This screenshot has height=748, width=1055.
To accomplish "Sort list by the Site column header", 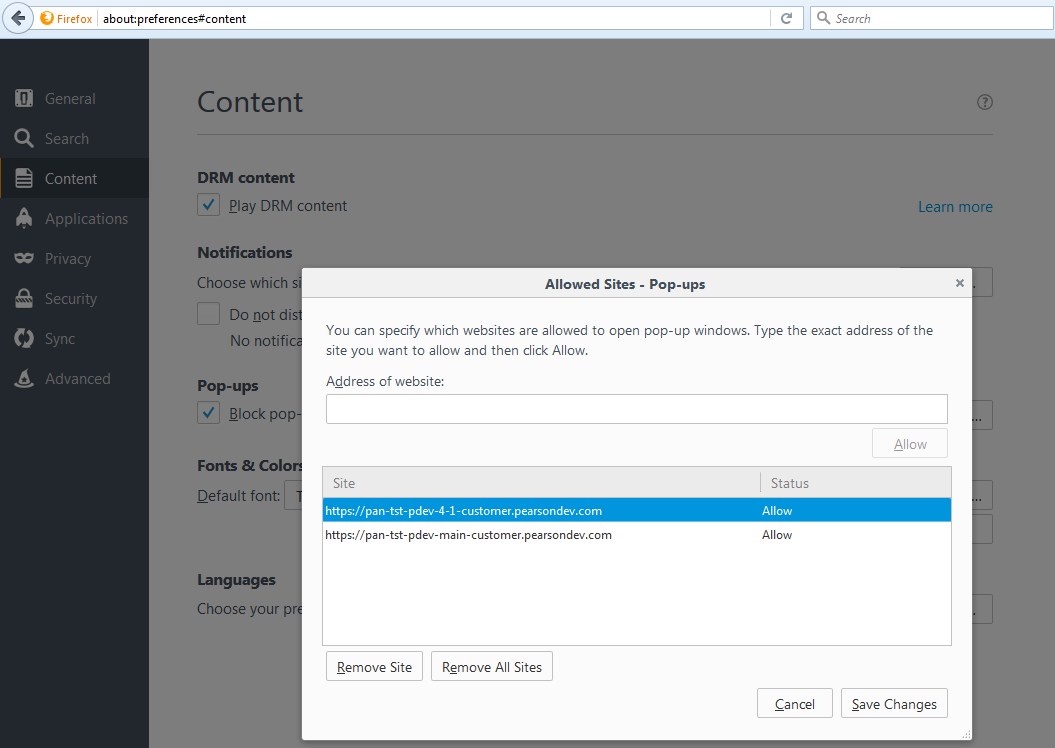I will pyautogui.click(x=540, y=483).
